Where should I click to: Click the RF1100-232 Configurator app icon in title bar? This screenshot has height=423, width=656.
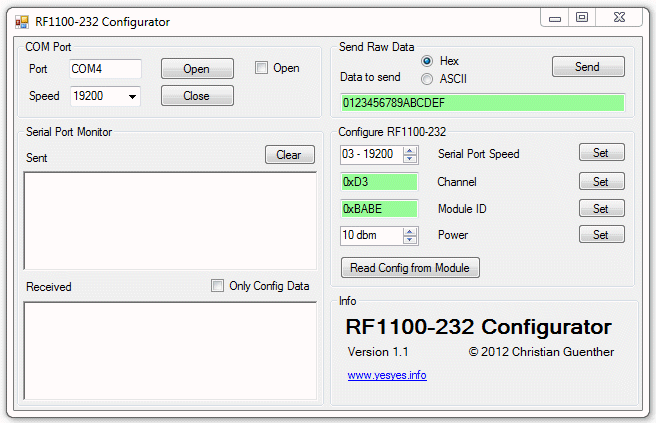[22, 22]
